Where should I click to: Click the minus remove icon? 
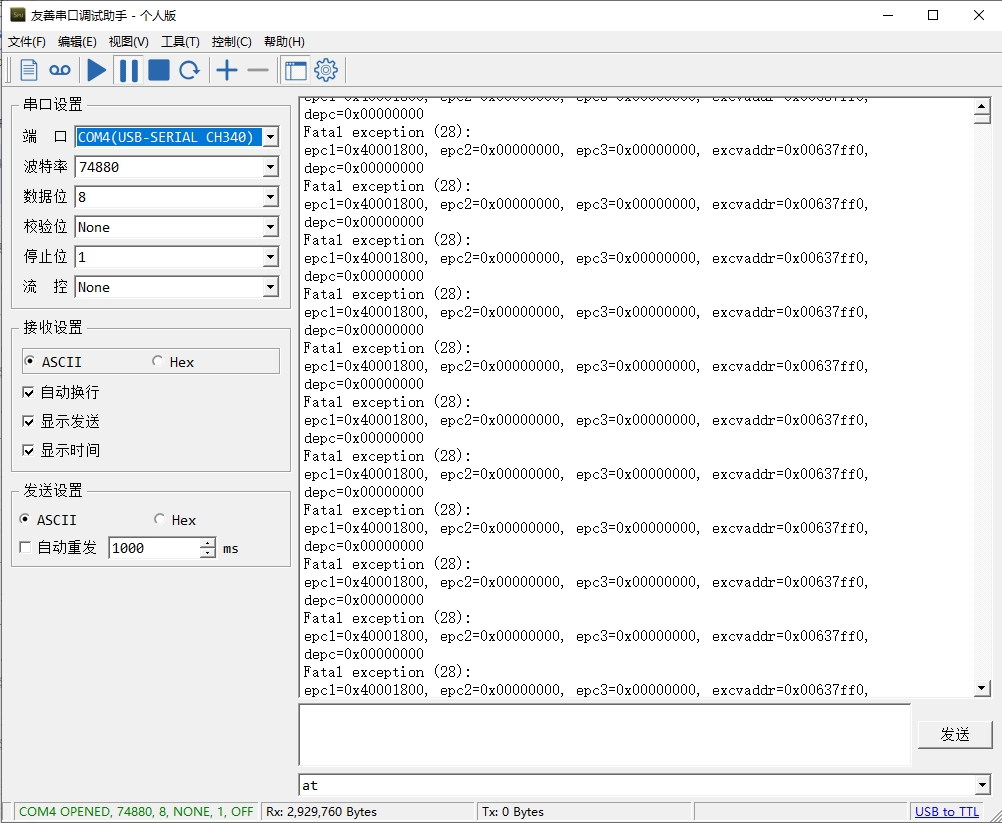pos(258,70)
